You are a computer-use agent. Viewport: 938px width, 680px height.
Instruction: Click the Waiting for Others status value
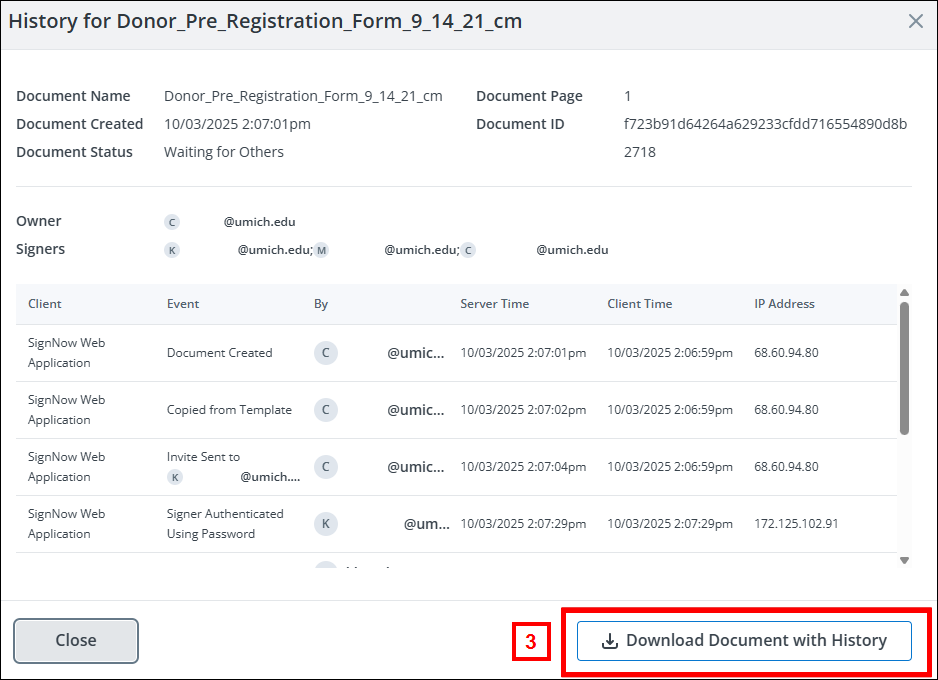pos(224,152)
